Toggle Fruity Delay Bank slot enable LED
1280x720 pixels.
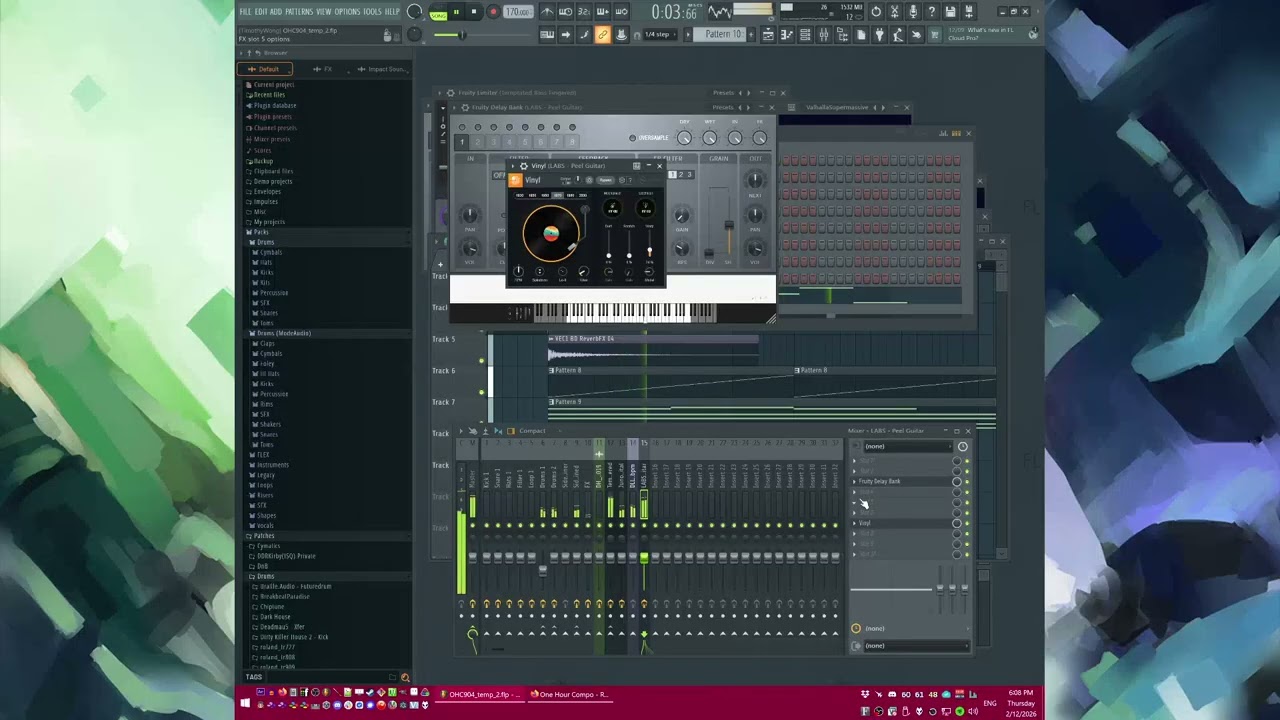click(x=967, y=481)
